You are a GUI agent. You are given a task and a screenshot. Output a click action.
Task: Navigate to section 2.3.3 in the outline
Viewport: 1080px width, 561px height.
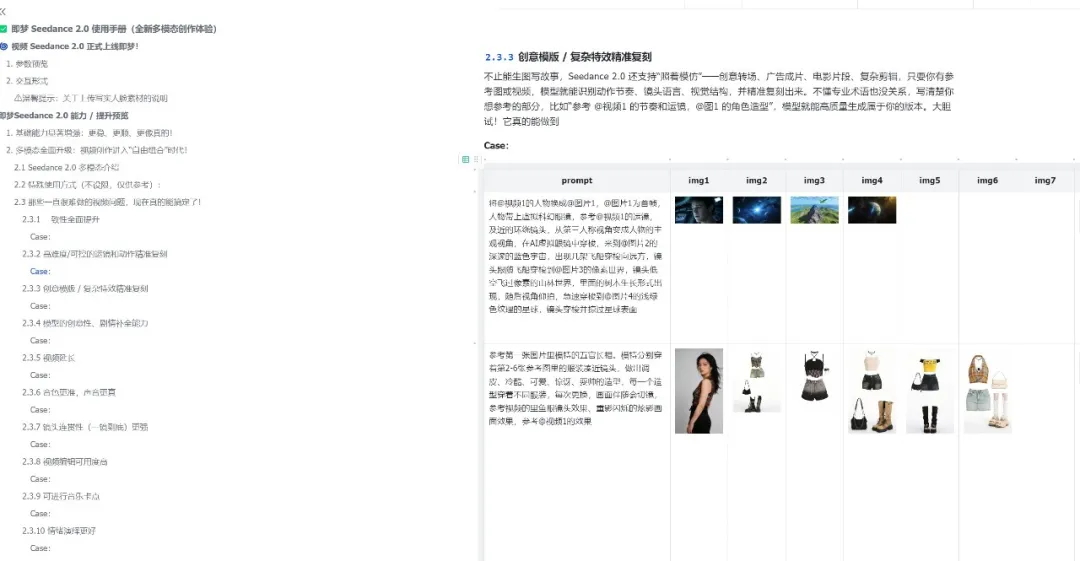click(85, 288)
